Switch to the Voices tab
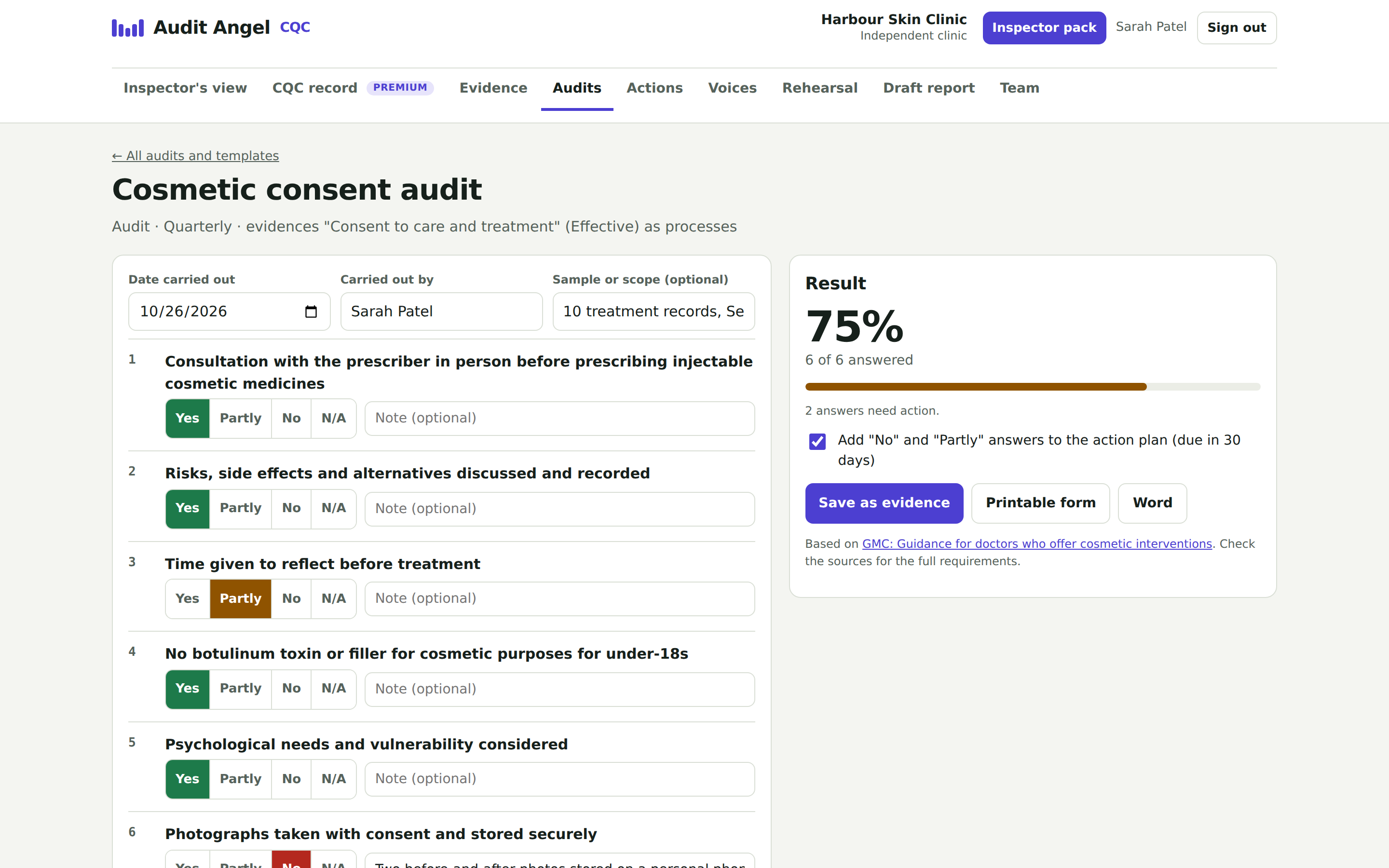The image size is (1389, 868). point(733,88)
